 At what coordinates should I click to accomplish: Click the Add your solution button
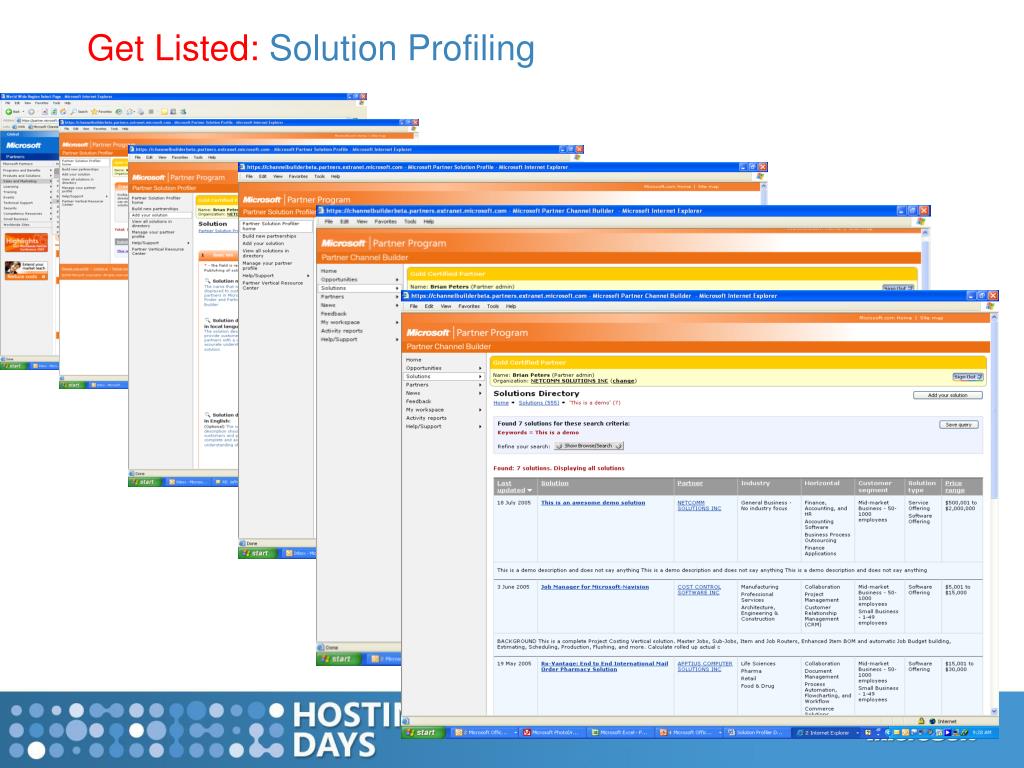tap(948, 395)
